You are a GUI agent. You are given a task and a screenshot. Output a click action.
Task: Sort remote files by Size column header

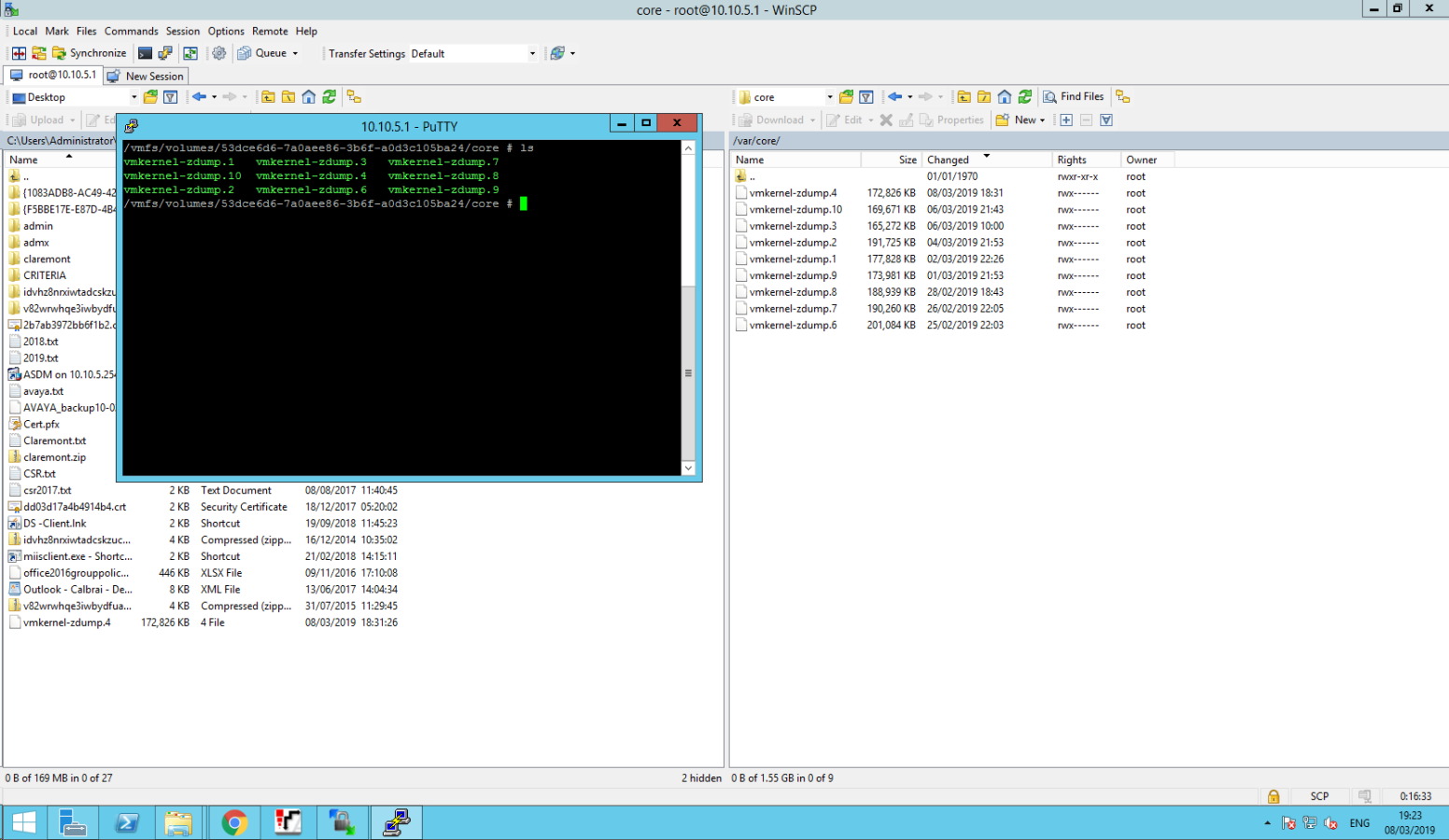891,160
